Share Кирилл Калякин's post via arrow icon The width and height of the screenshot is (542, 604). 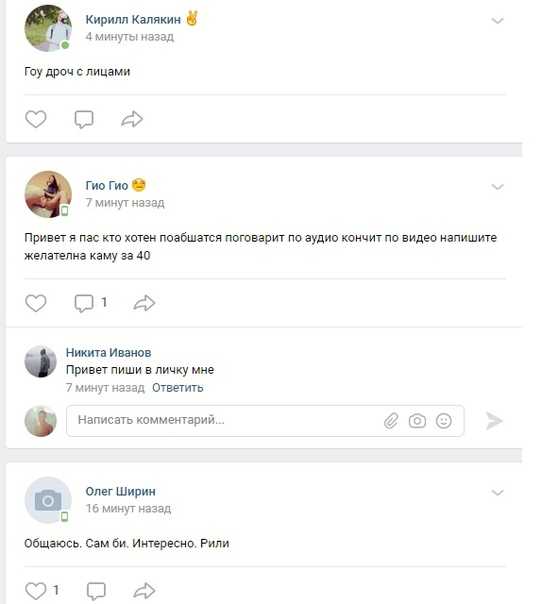[x=132, y=119]
